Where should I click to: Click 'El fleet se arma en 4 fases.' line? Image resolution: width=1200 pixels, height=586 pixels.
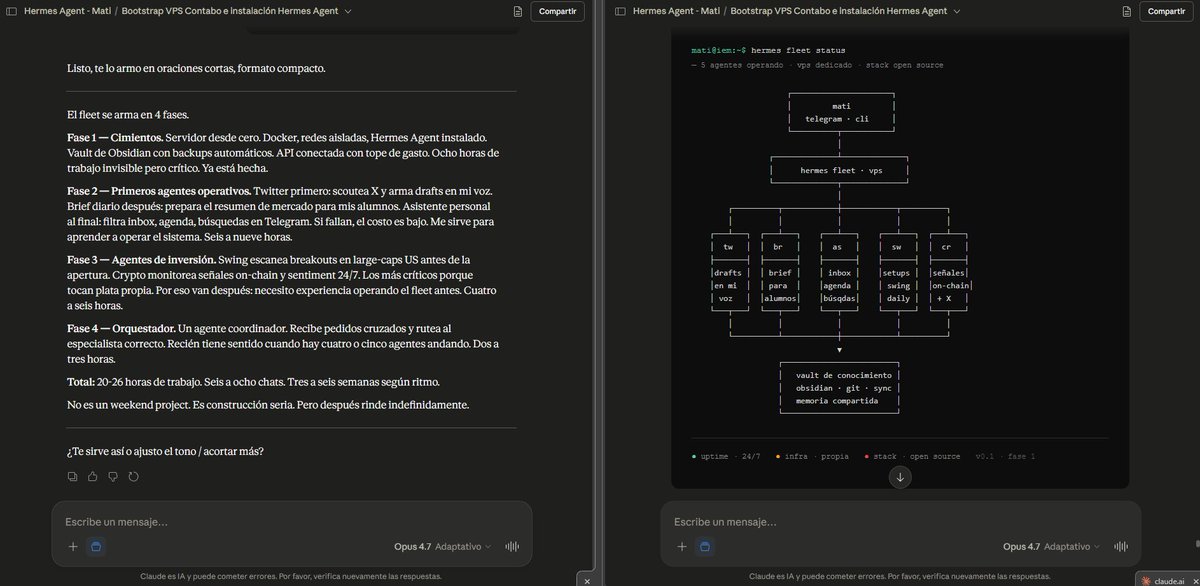[x=128, y=115]
